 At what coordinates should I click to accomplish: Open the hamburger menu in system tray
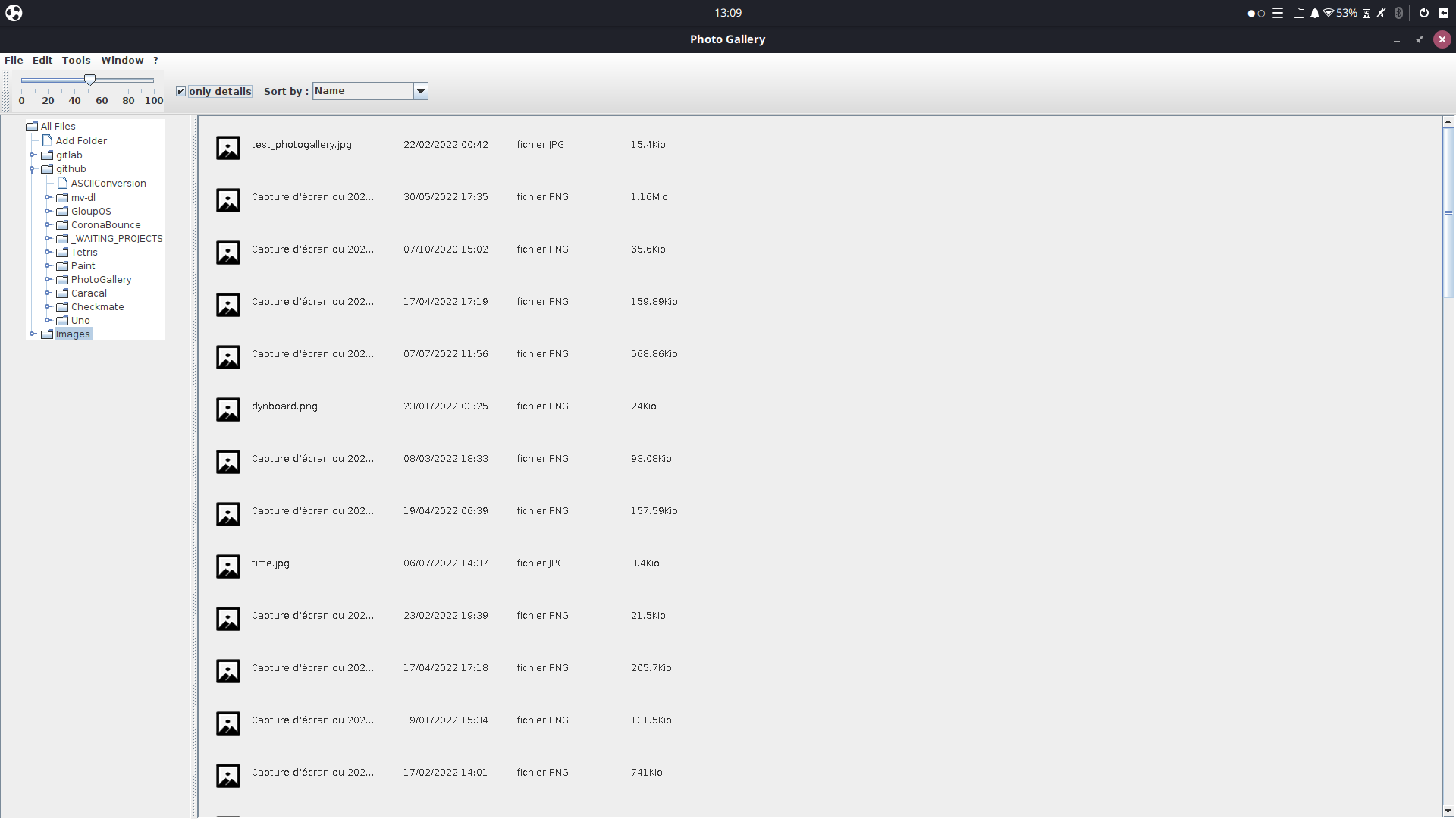coord(1278,13)
